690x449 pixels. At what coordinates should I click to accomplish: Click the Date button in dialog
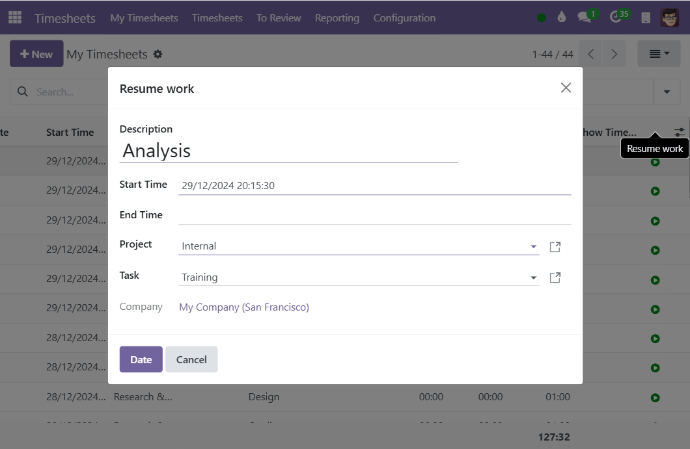[x=141, y=359]
